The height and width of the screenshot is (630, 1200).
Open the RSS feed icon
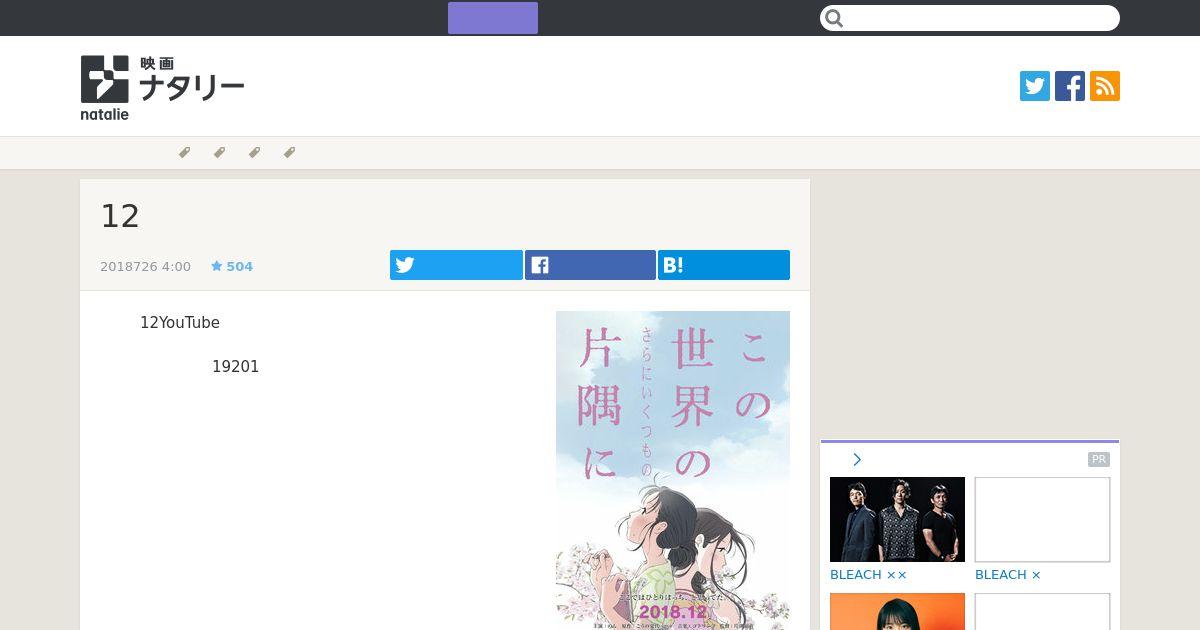click(x=1105, y=86)
